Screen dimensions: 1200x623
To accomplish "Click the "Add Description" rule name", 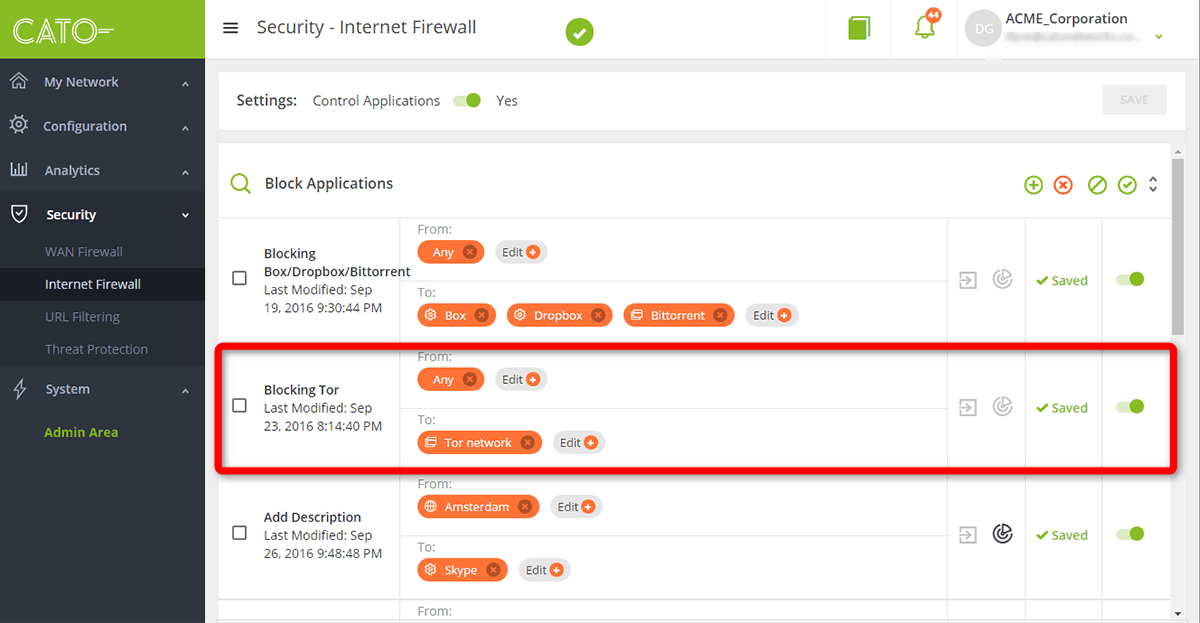I will pos(313,517).
